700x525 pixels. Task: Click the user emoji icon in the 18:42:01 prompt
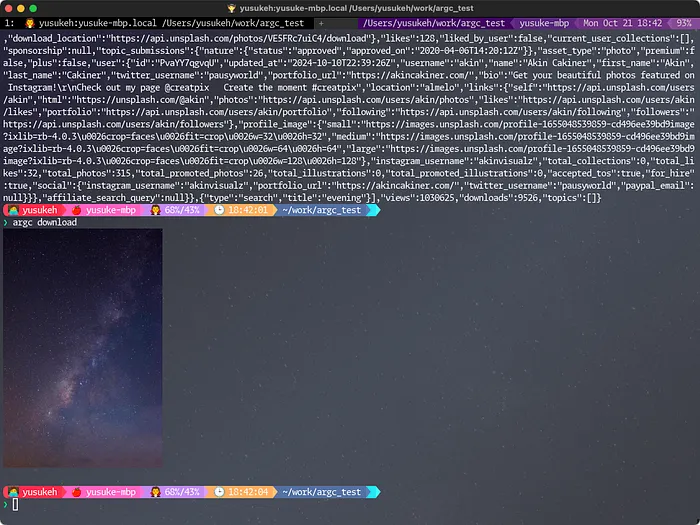[x=13, y=210]
